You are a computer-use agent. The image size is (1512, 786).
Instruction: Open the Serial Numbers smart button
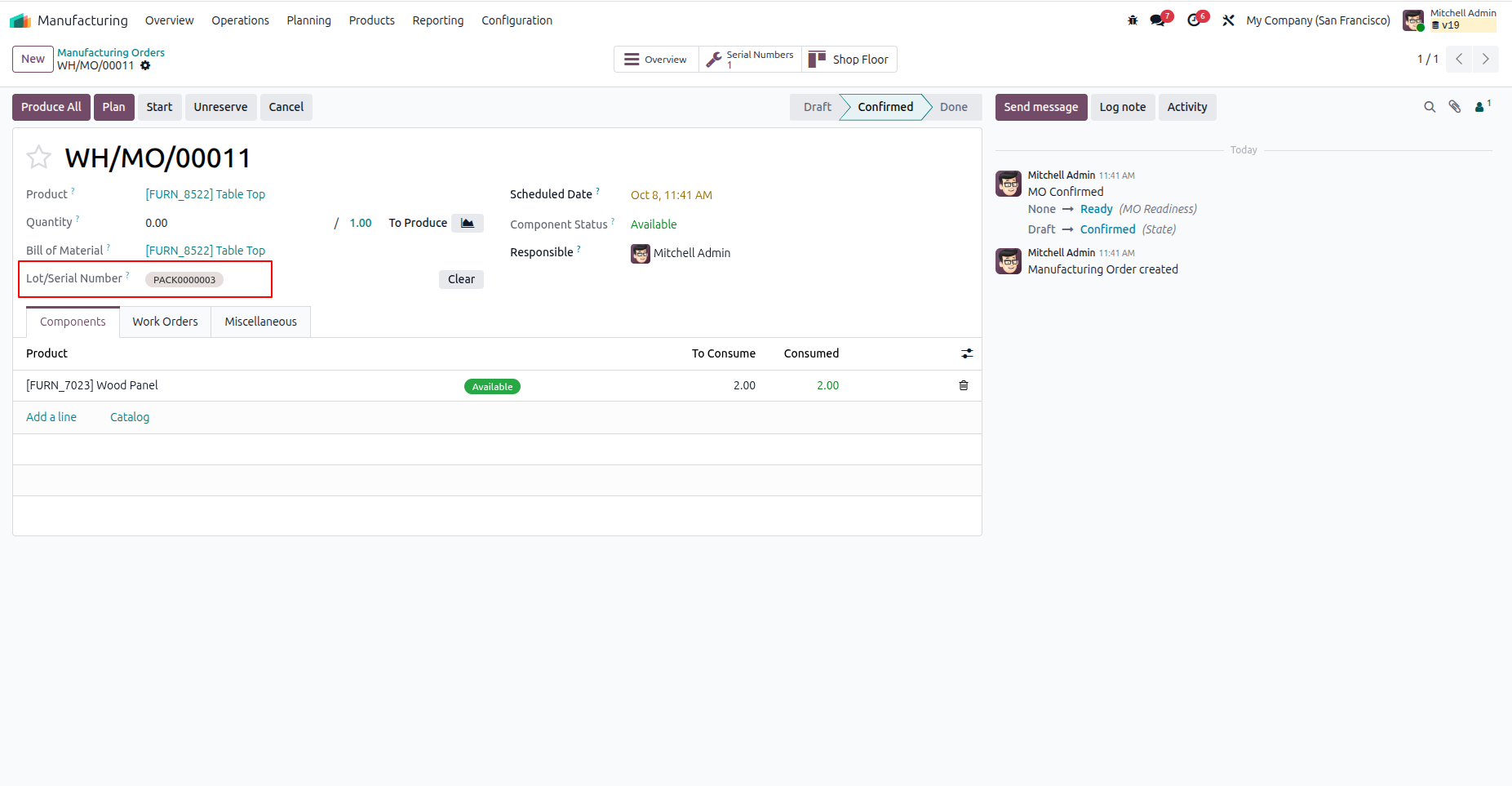tap(751, 59)
